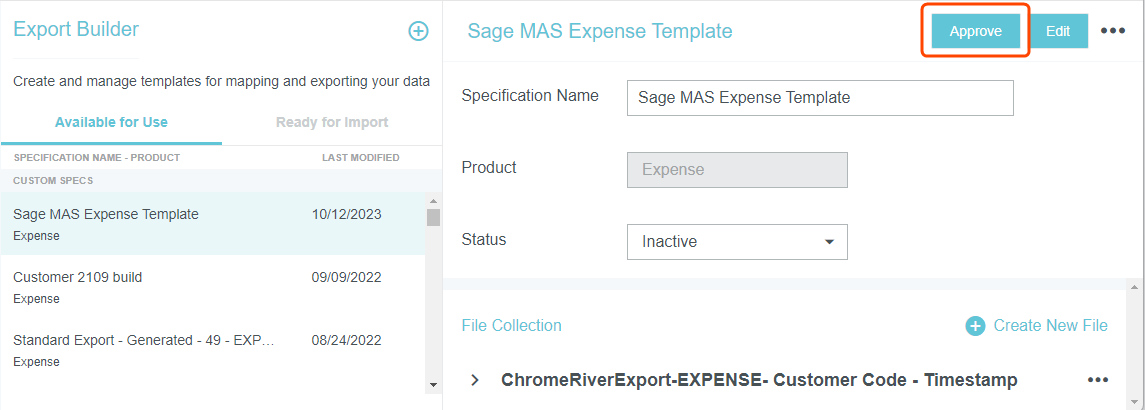Click the template list scrollbar thumb
Screen dimensions: 1145x410
[x=433, y=218]
